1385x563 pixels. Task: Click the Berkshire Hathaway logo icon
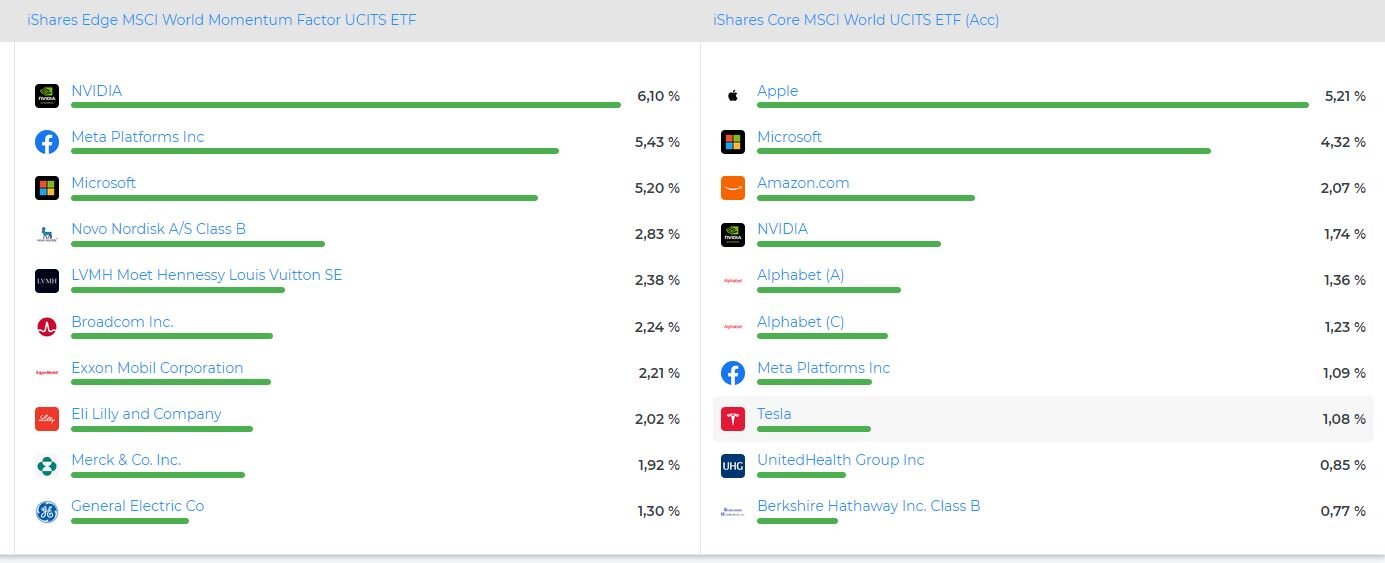pyautogui.click(x=733, y=512)
